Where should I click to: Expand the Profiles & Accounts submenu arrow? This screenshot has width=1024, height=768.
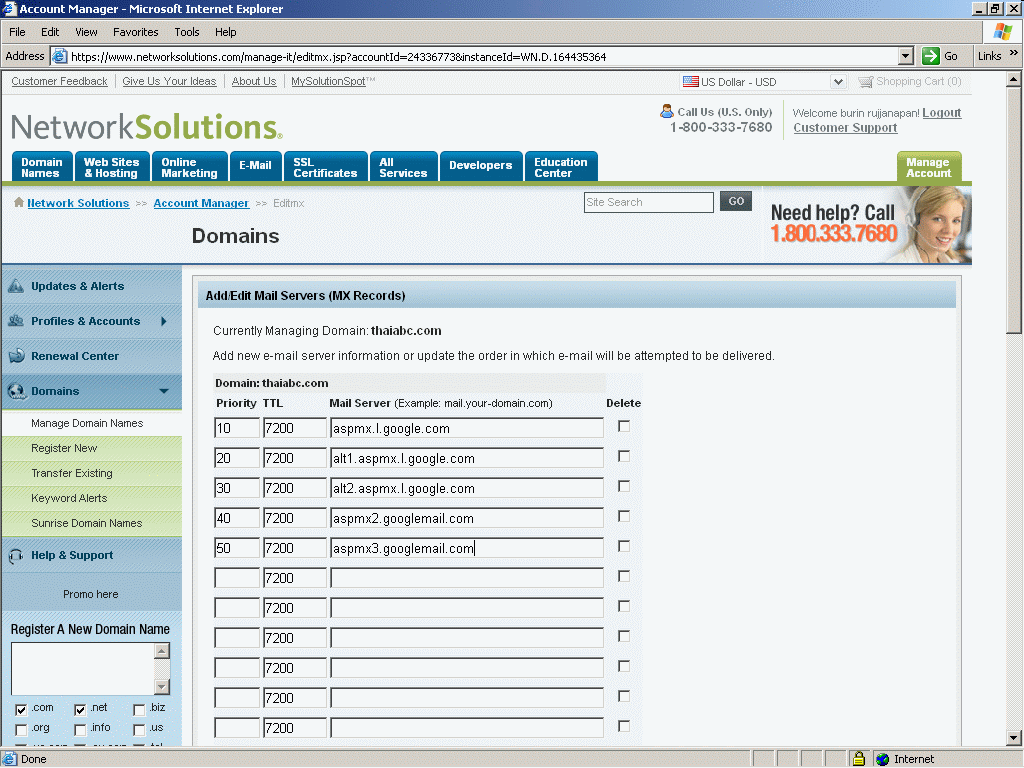pyautogui.click(x=164, y=321)
